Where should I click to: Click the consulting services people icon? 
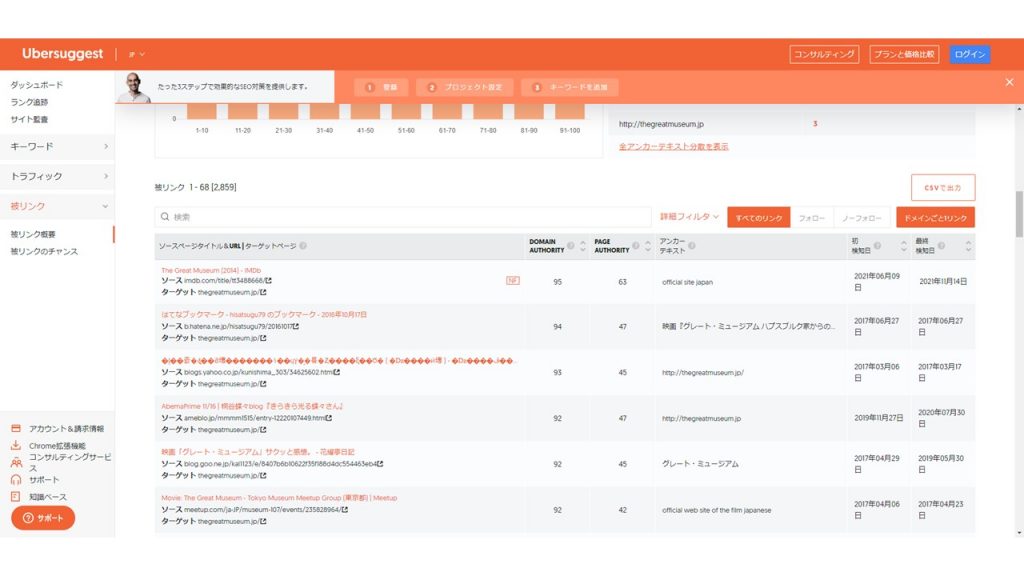click(16, 462)
